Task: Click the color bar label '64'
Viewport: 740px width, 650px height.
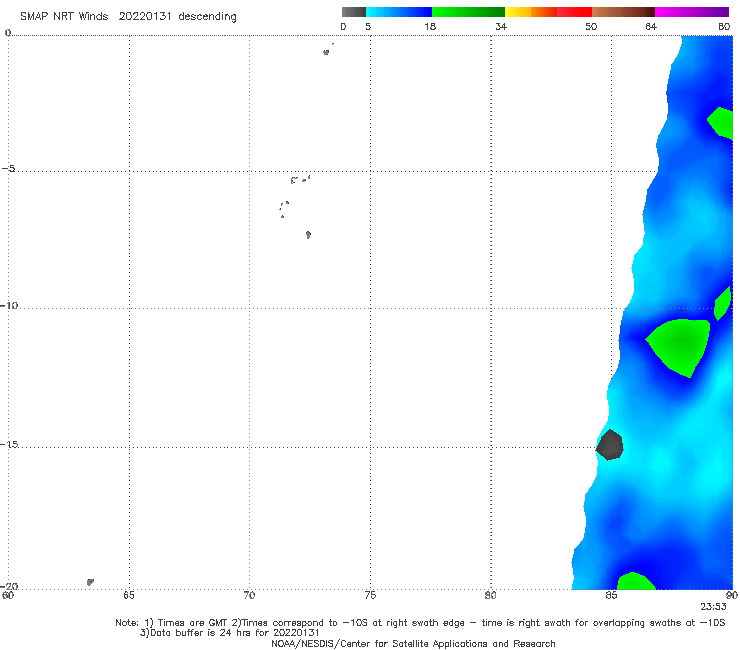Action: tap(651, 26)
